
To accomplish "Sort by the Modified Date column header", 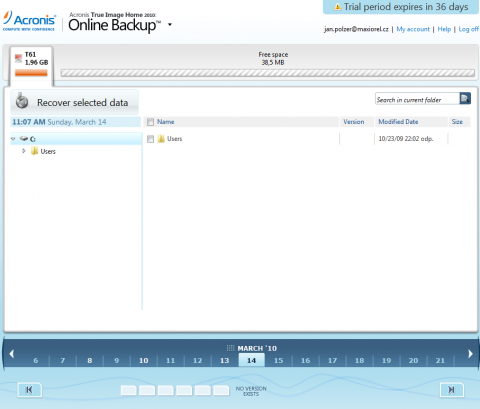I will tap(398, 122).
